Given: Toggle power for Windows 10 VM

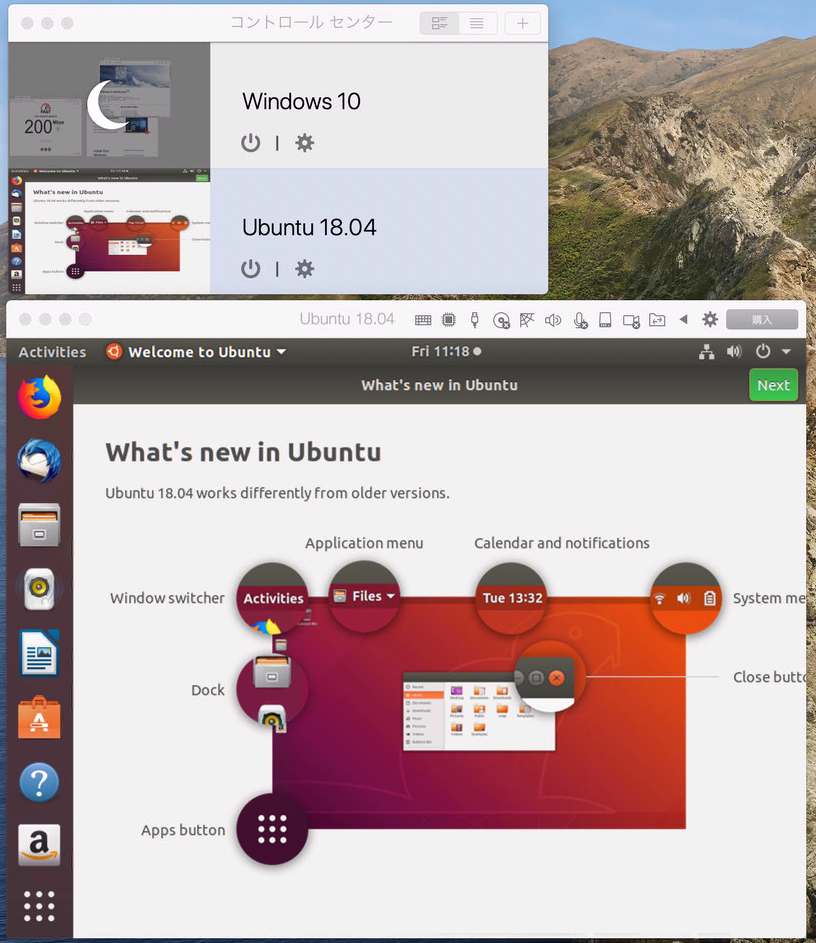Looking at the screenshot, I should 251,143.
